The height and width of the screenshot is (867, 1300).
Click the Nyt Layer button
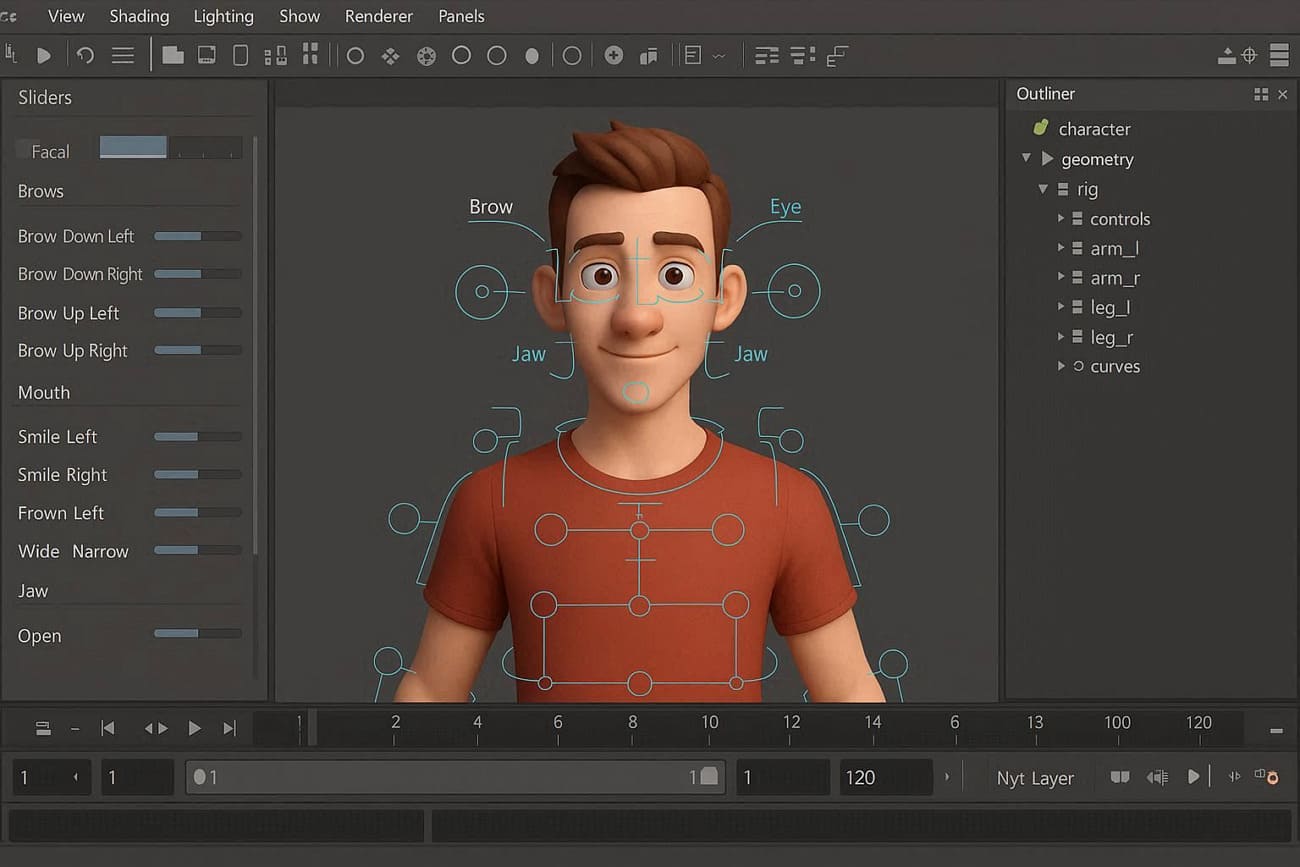pyautogui.click(x=1036, y=777)
